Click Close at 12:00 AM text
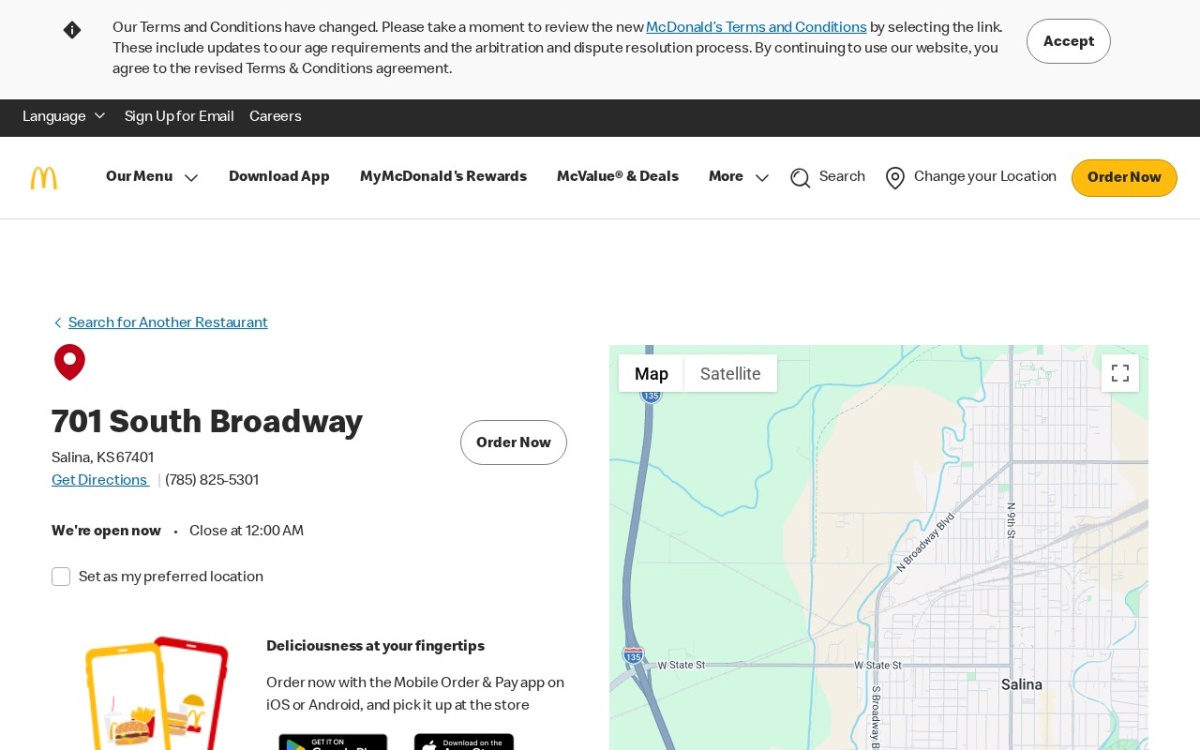 246,531
